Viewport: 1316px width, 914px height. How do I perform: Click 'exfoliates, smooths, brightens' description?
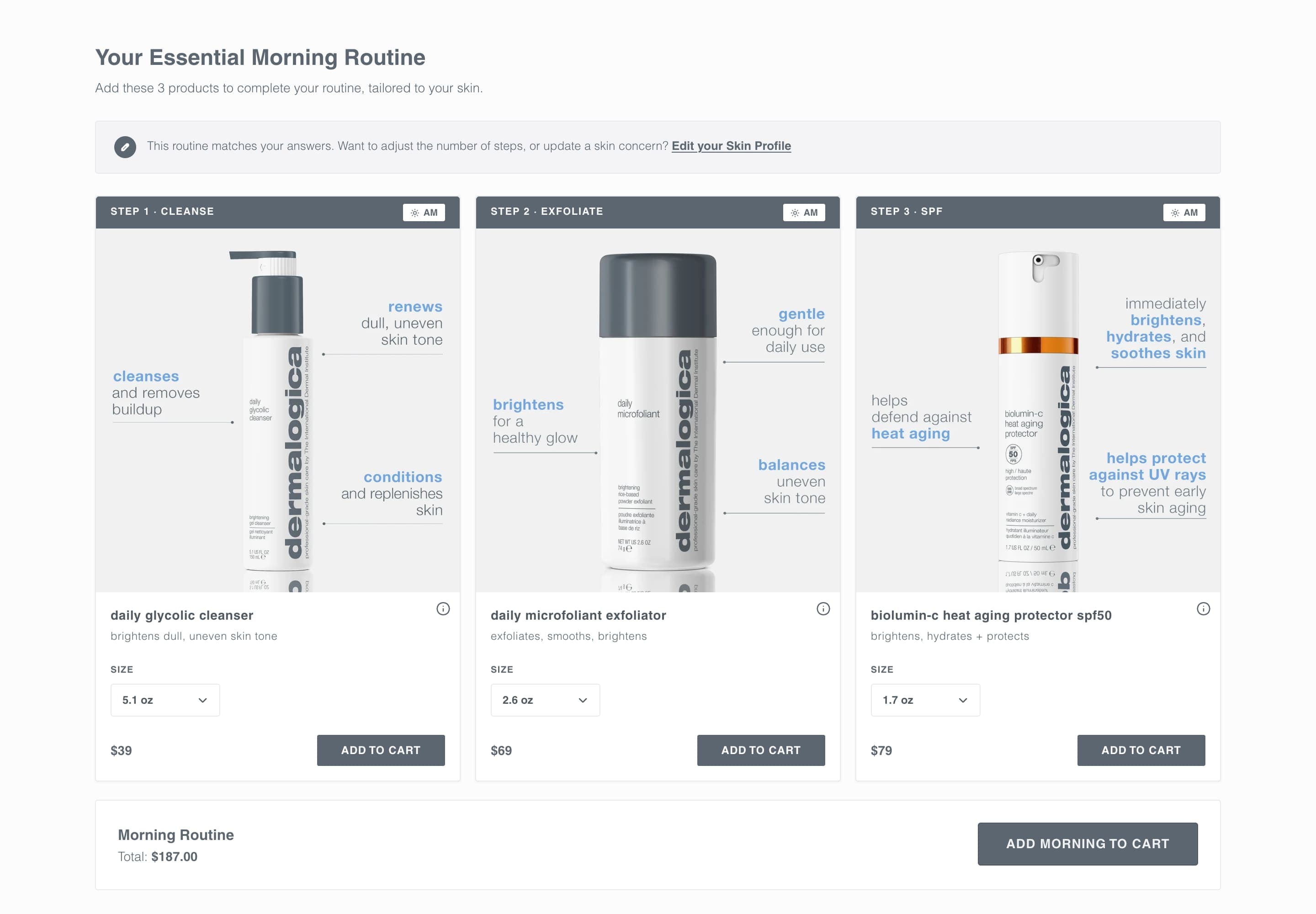coord(568,636)
